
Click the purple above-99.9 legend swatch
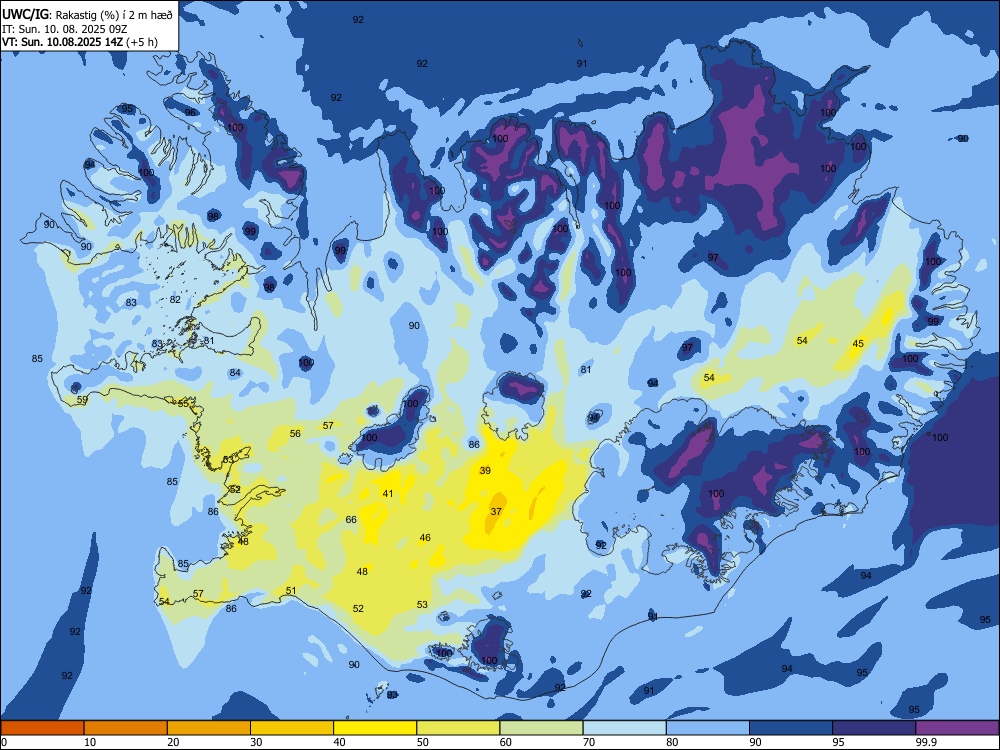pos(957,728)
